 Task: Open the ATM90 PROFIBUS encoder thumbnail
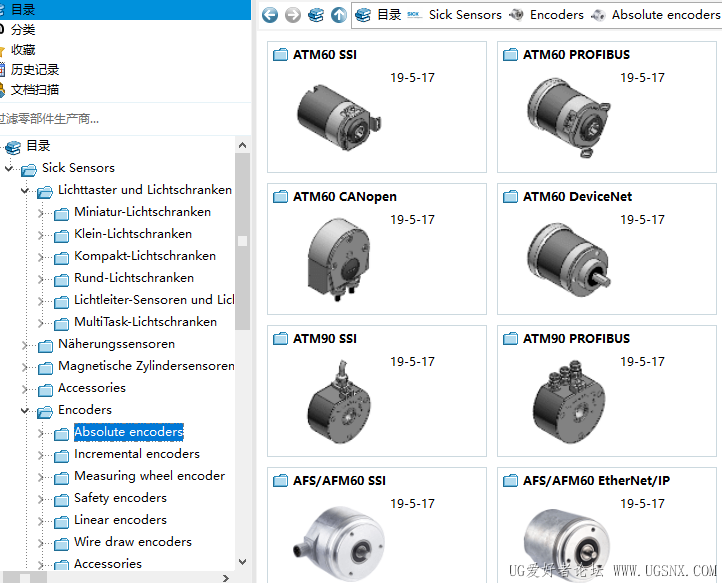pyautogui.click(x=569, y=402)
